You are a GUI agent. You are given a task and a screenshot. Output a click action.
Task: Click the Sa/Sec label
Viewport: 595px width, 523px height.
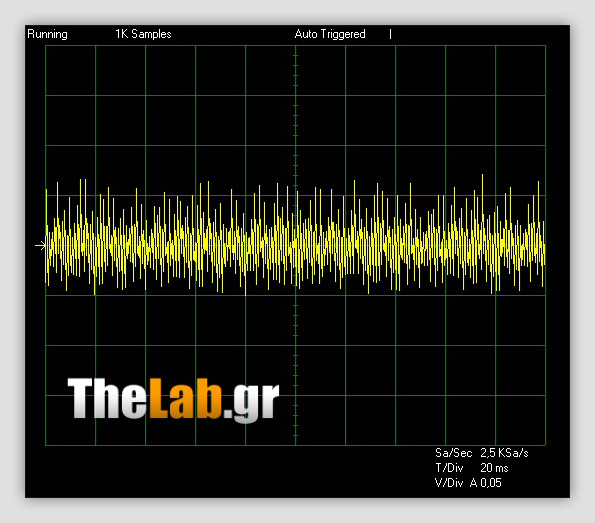click(453, 453)
